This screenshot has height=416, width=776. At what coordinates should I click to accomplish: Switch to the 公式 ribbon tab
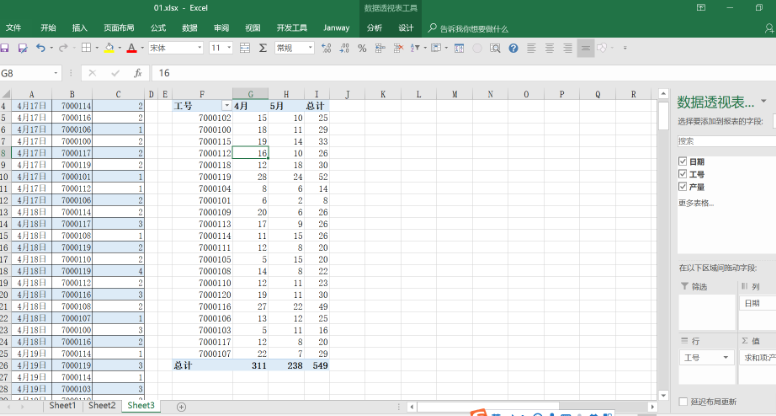(x=158, y=28)
